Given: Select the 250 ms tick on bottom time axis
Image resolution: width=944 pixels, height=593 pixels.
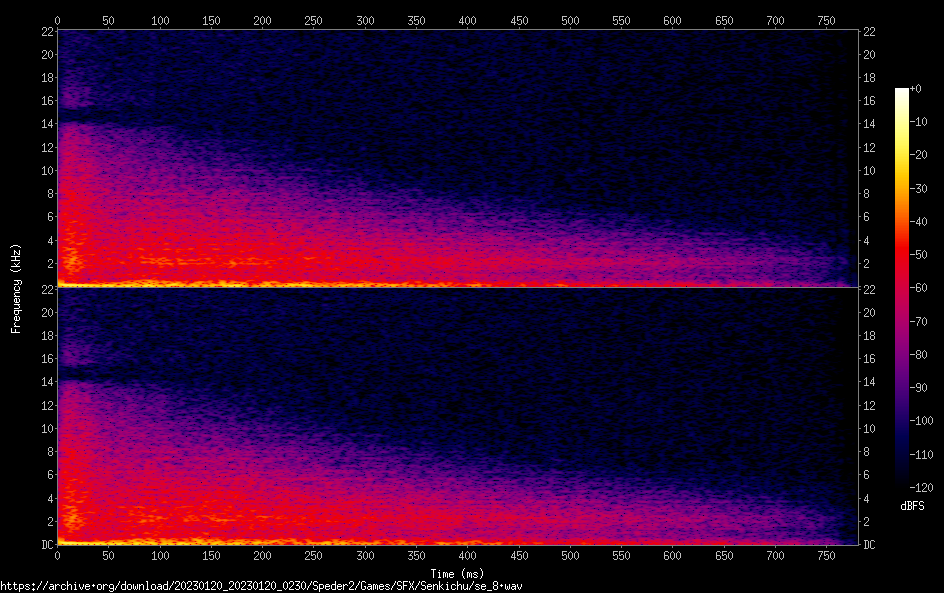Looking at the screenshot, I should 313,556.
